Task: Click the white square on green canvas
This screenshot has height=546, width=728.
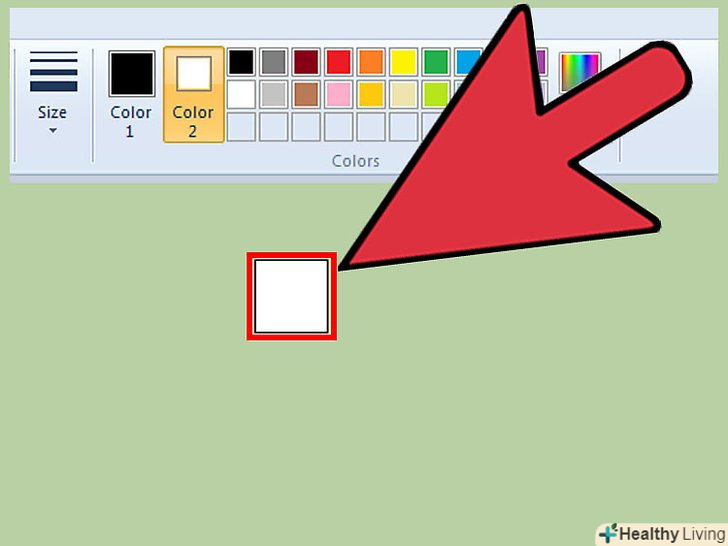Action: (x=292, y=296)
